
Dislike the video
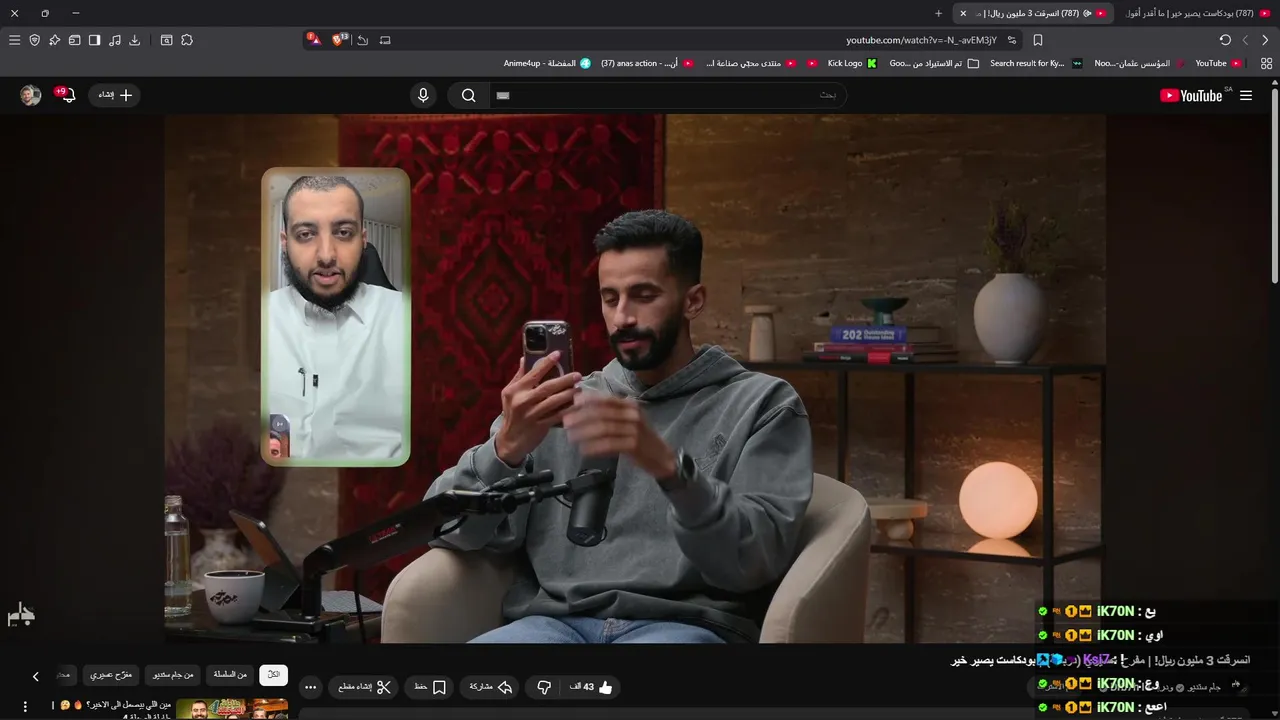coord(543,687)
